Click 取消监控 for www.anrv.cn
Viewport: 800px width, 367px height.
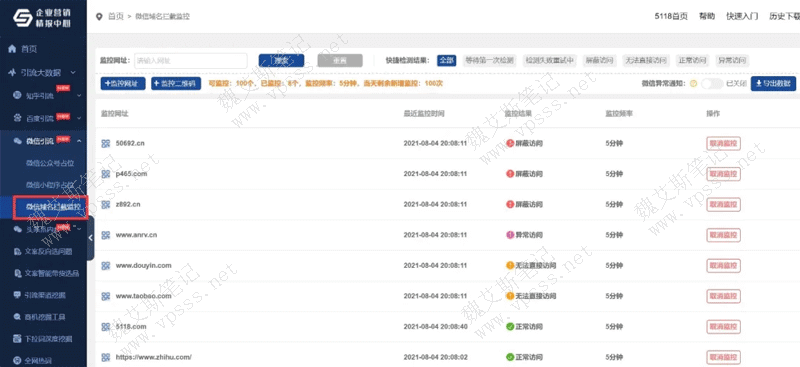723,235
